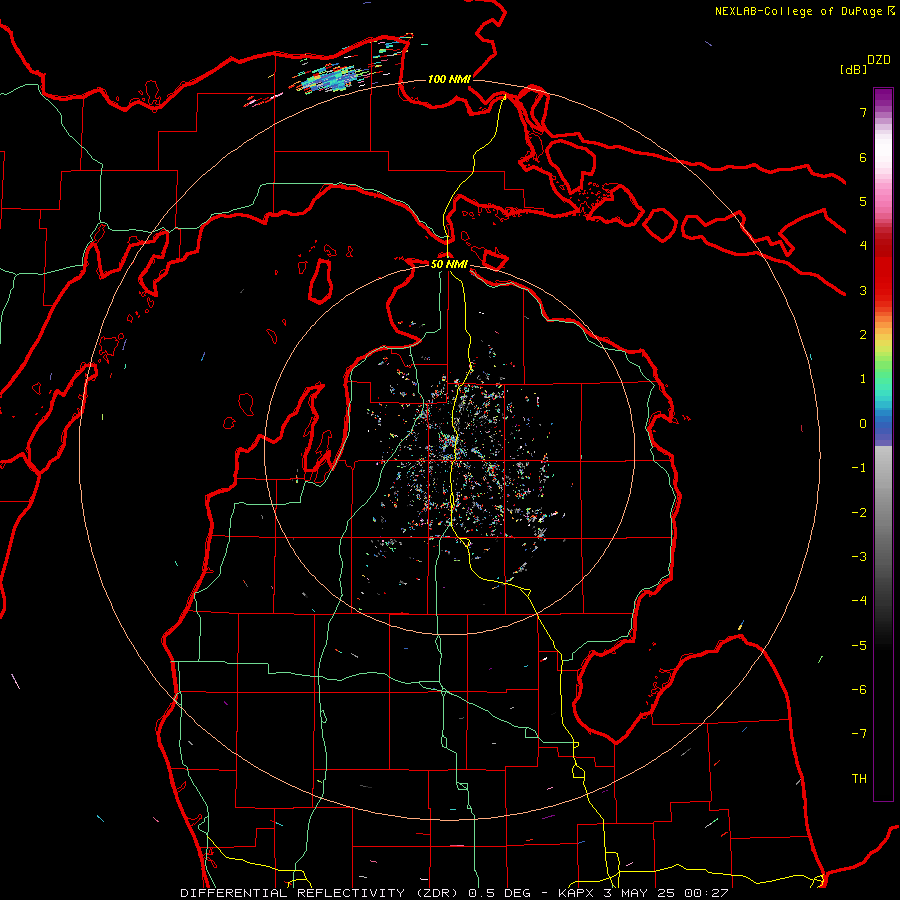This screenshot has height=900, width=900.
Task: Click the 1 value on color scale
Action: click(863, 379)
